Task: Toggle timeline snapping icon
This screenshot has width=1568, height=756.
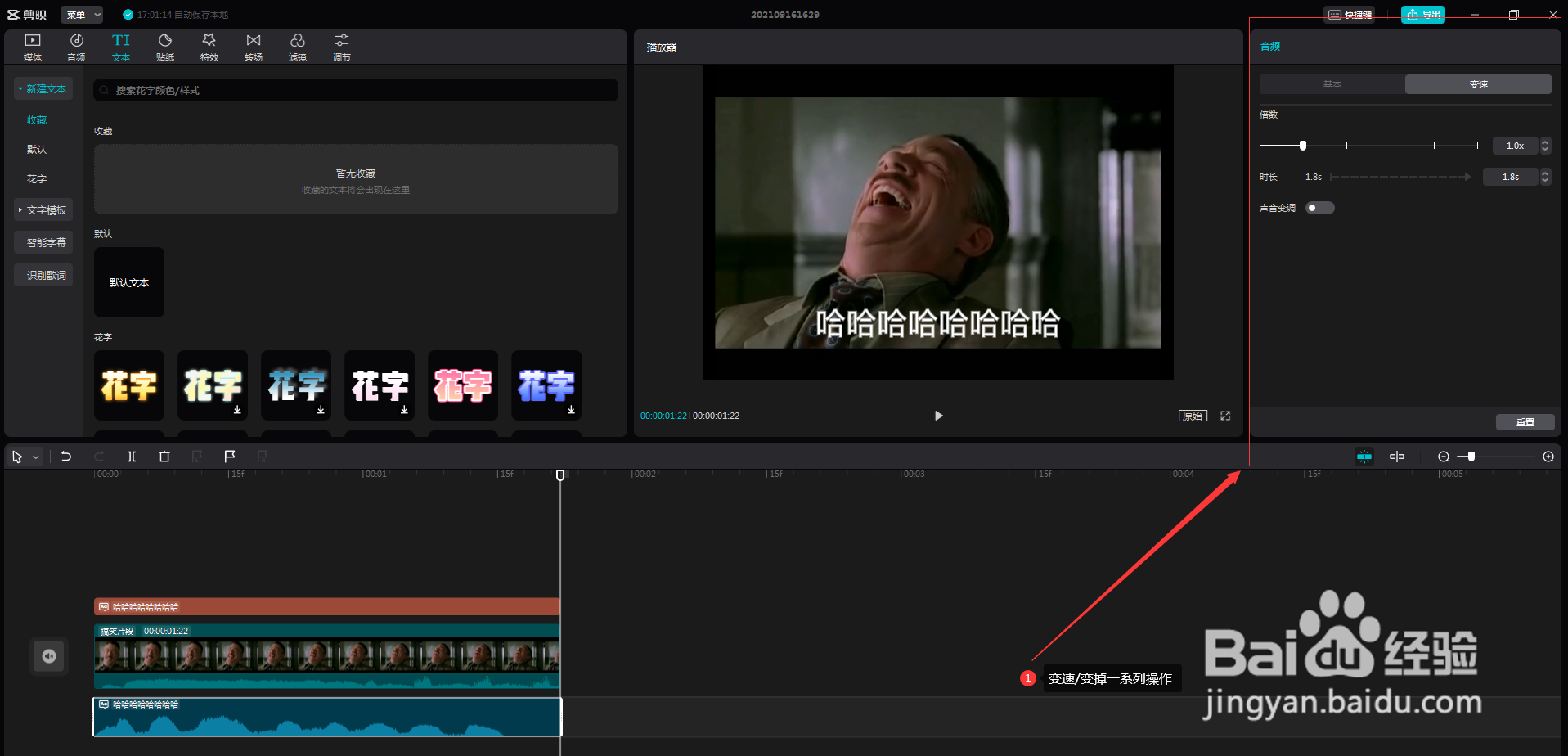Action: pos(1364,457)
